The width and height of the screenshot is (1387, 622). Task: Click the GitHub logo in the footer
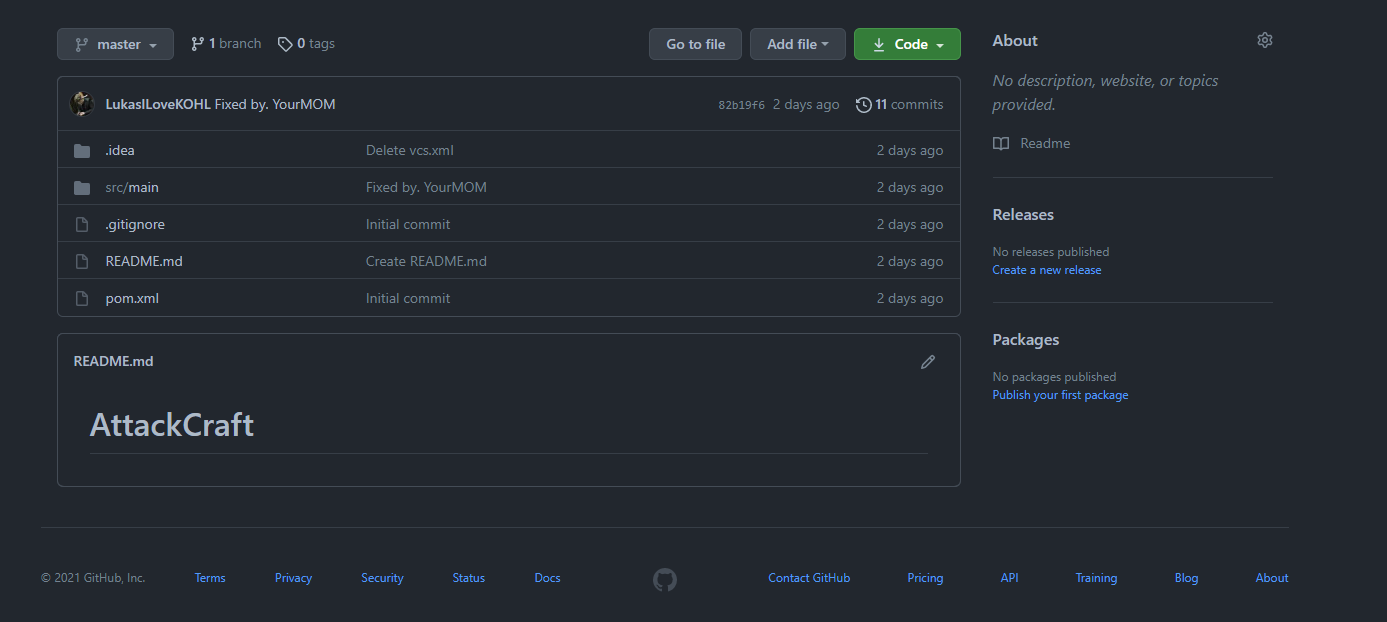(x=664, y=579)
